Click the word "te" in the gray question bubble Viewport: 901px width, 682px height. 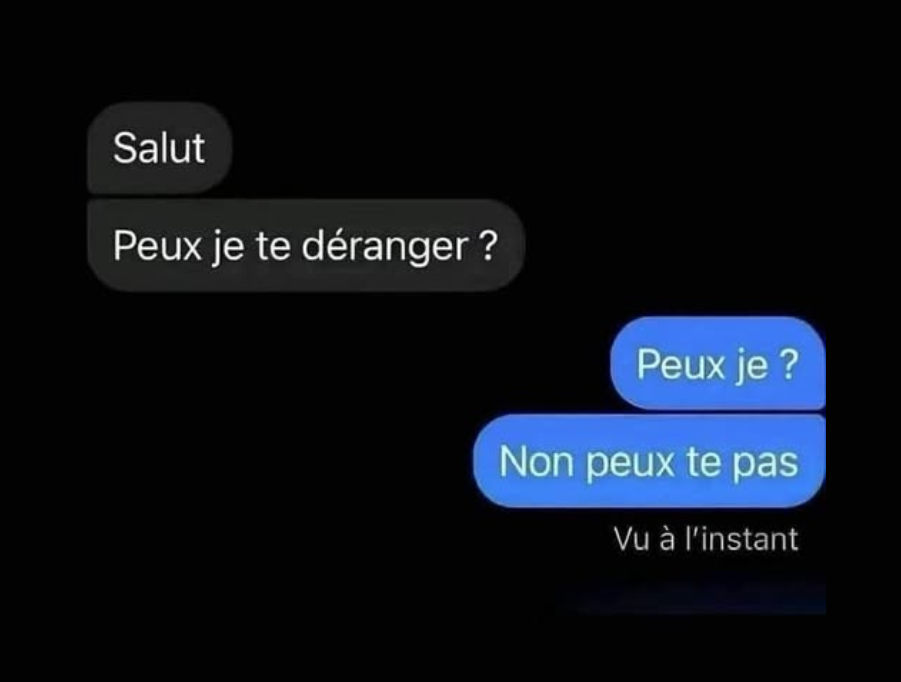(x=273, y=246)
